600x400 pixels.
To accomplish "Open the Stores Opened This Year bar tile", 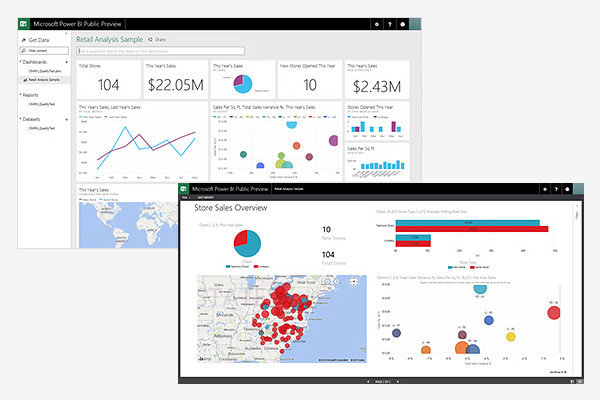I will (377, 121).
